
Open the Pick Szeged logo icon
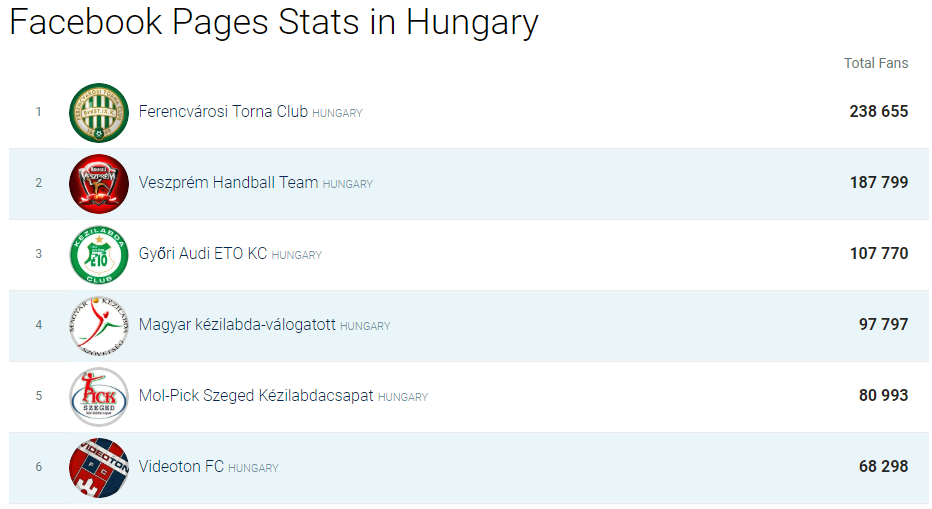(99, 397)
